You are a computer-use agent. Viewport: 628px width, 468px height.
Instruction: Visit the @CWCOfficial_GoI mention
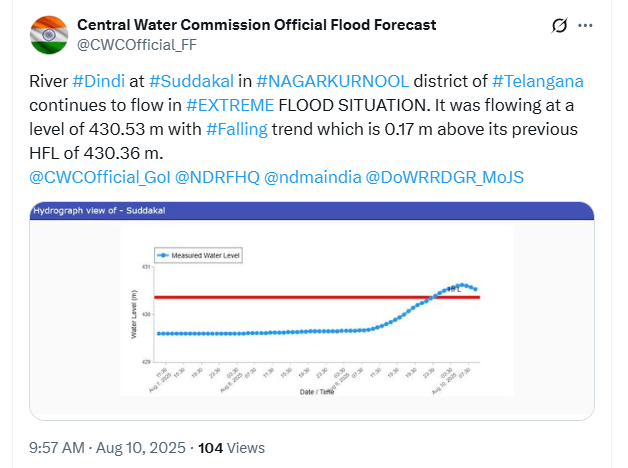tap(99, 177)
